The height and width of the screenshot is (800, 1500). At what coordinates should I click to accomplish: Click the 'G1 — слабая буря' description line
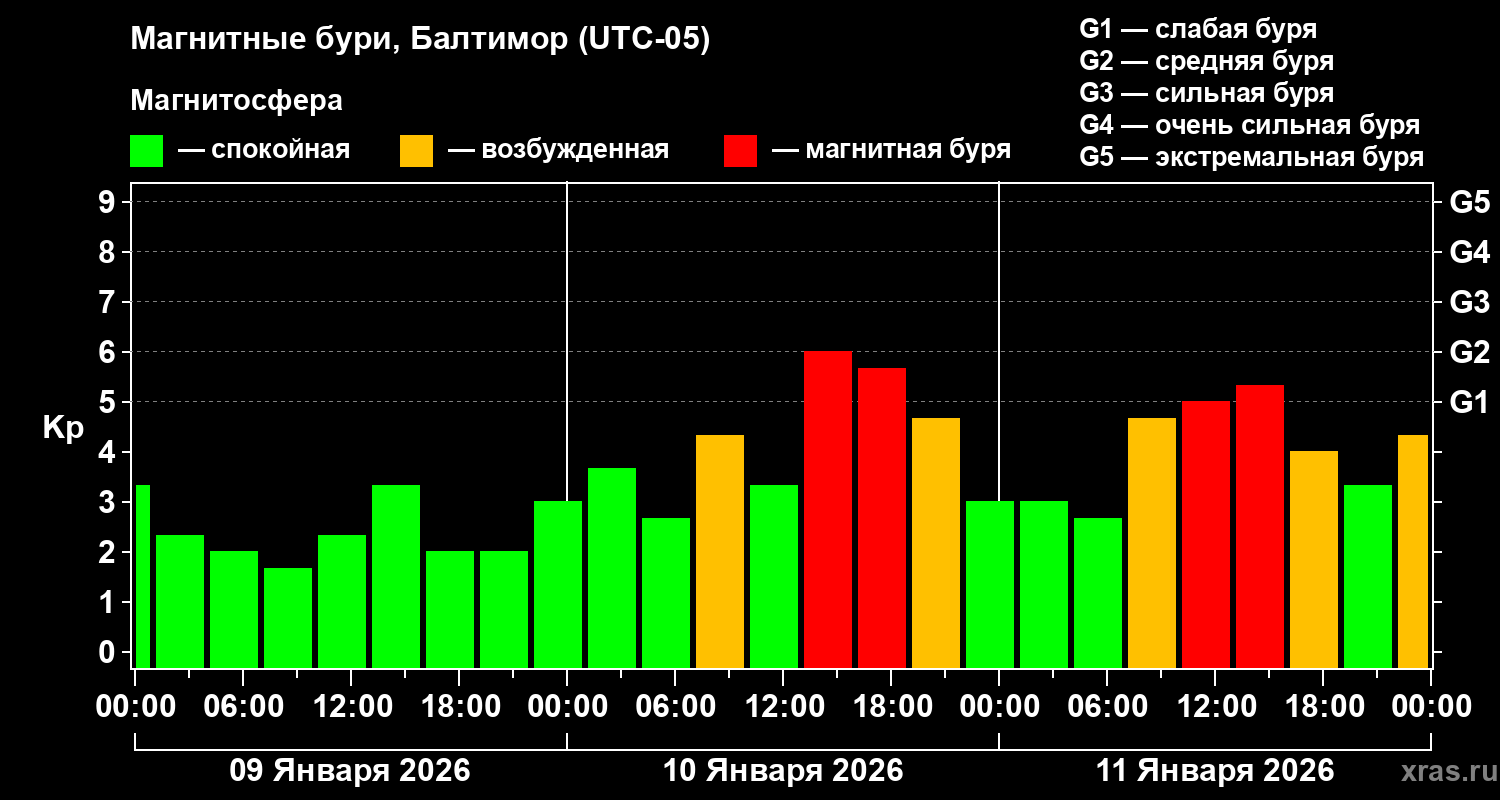click(x=1198, y=28)
